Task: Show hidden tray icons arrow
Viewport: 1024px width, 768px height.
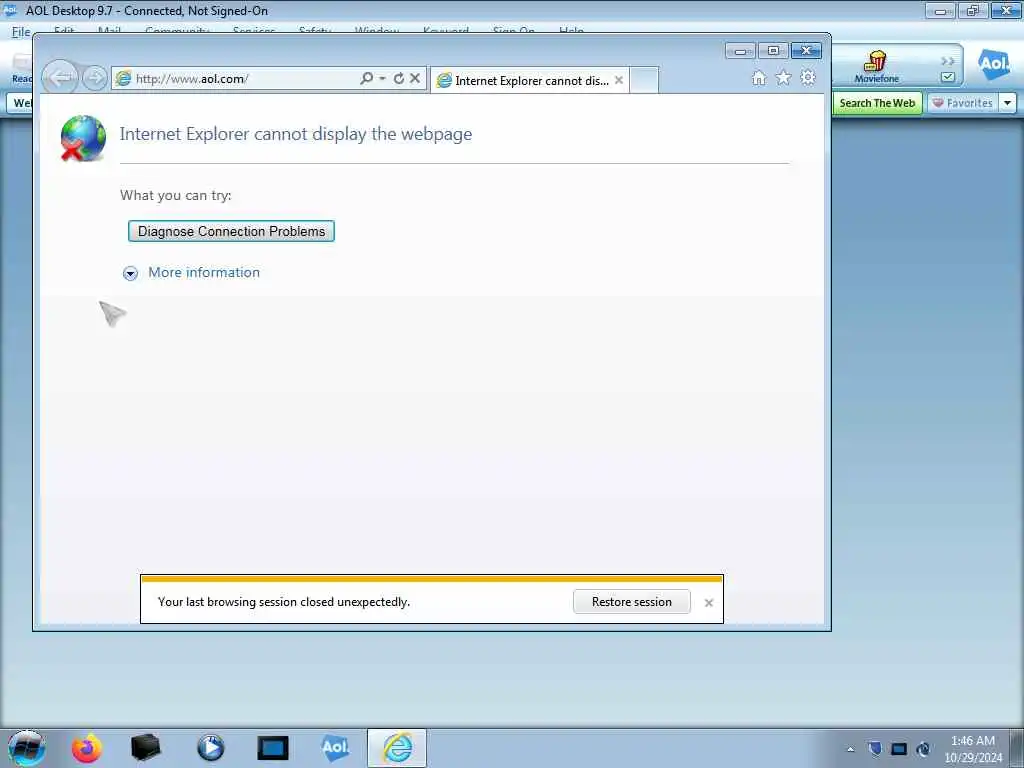Action: pyautogui.click(x=850, y=749)
